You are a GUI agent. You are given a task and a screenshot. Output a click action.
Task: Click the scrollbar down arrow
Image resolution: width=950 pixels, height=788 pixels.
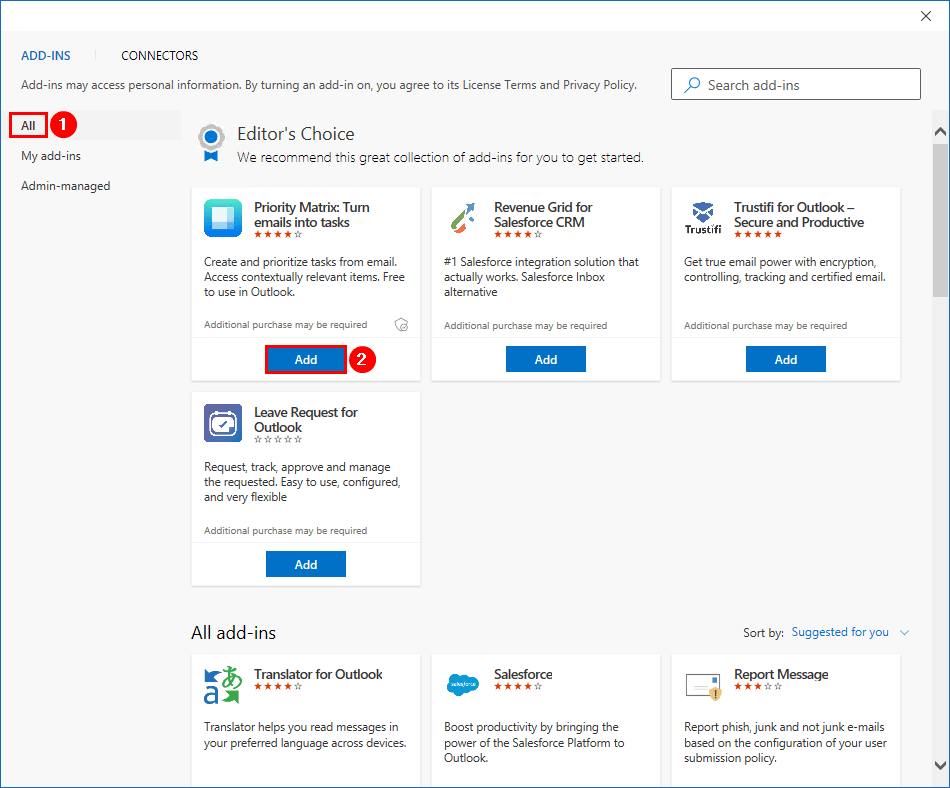(940, 765)
